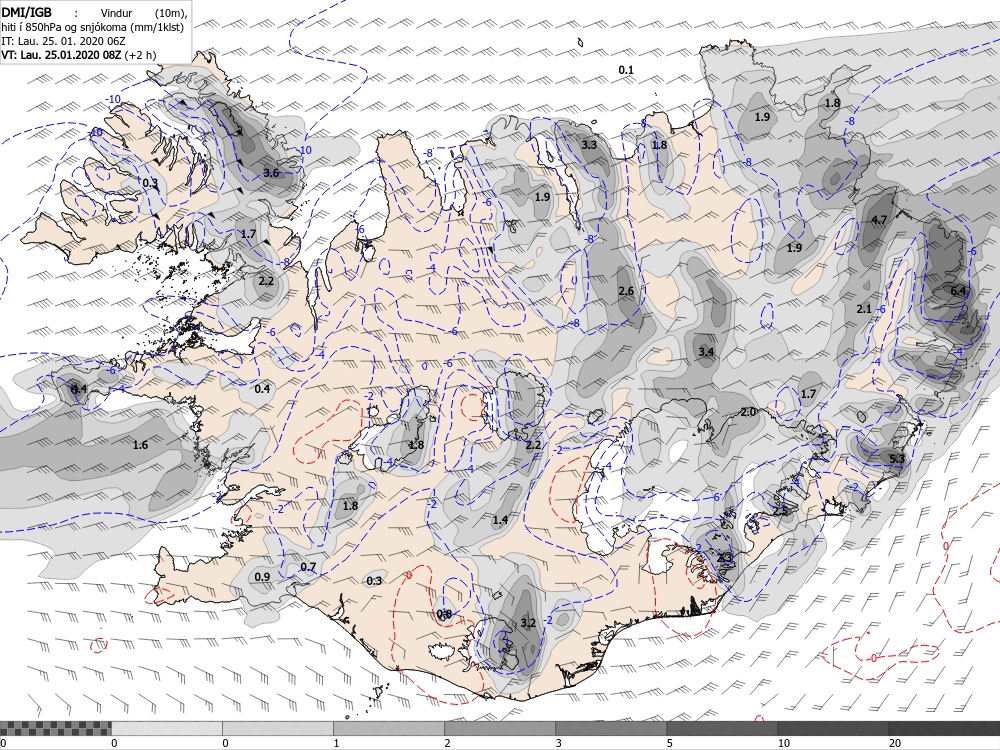Select the legend scale label 3
This screenshot has width=1000, height=750.
pos(559,743)
